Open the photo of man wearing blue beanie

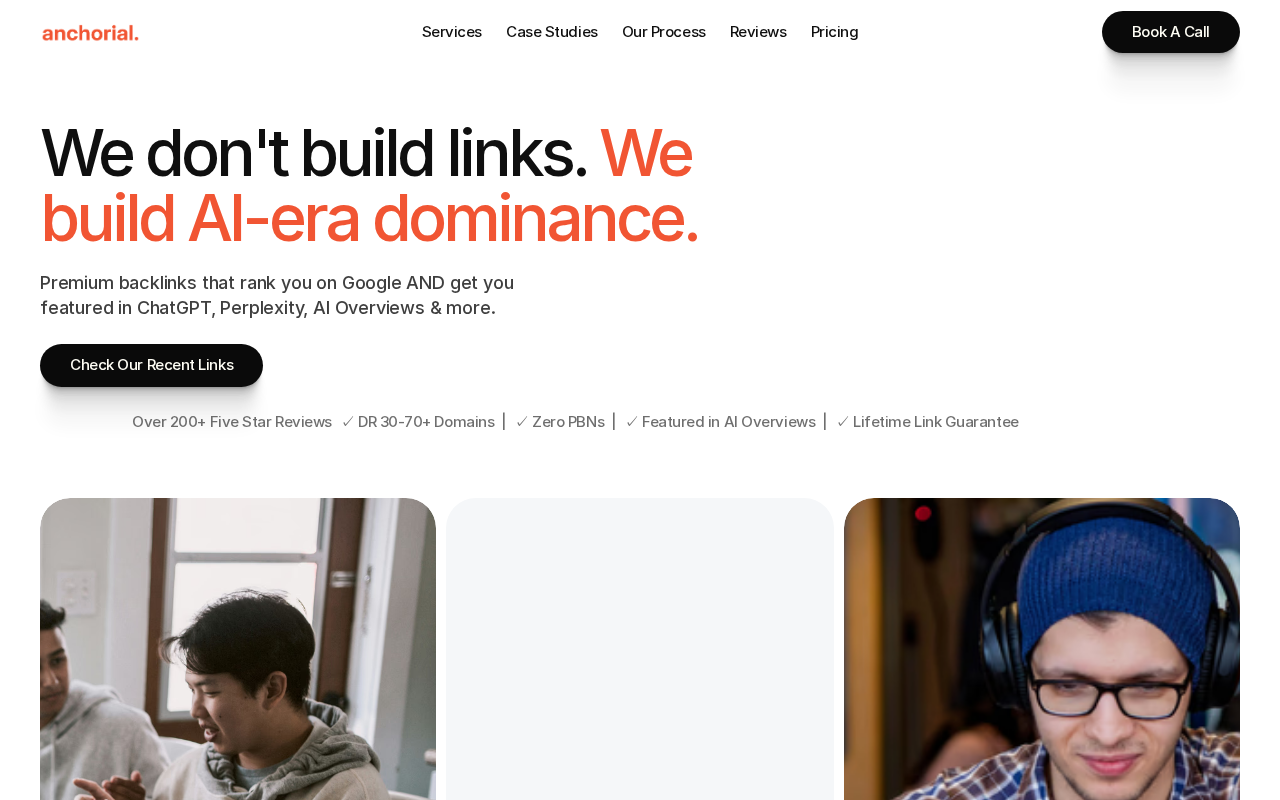(1042, 649)
